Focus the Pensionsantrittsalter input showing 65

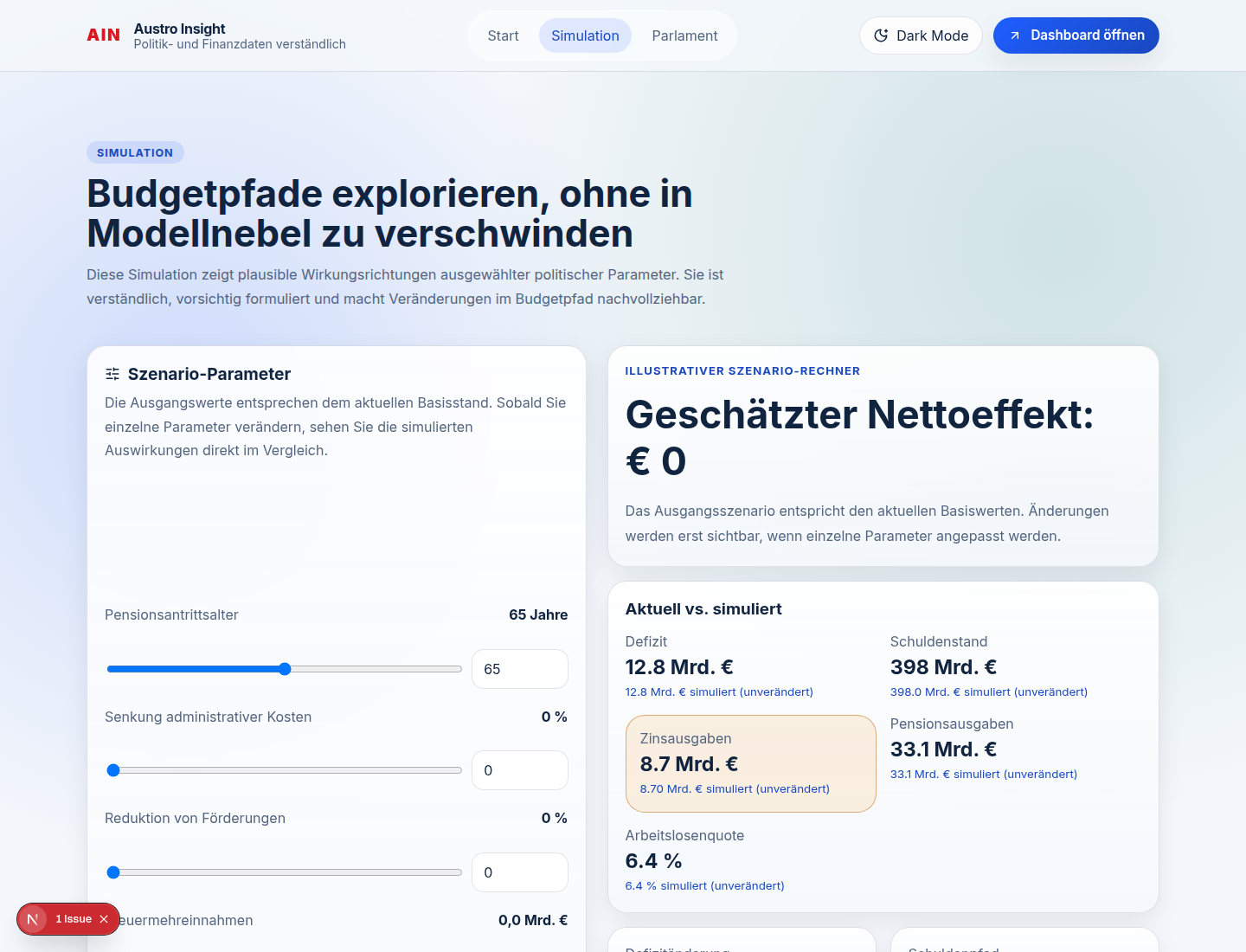[x=519, y=669]
